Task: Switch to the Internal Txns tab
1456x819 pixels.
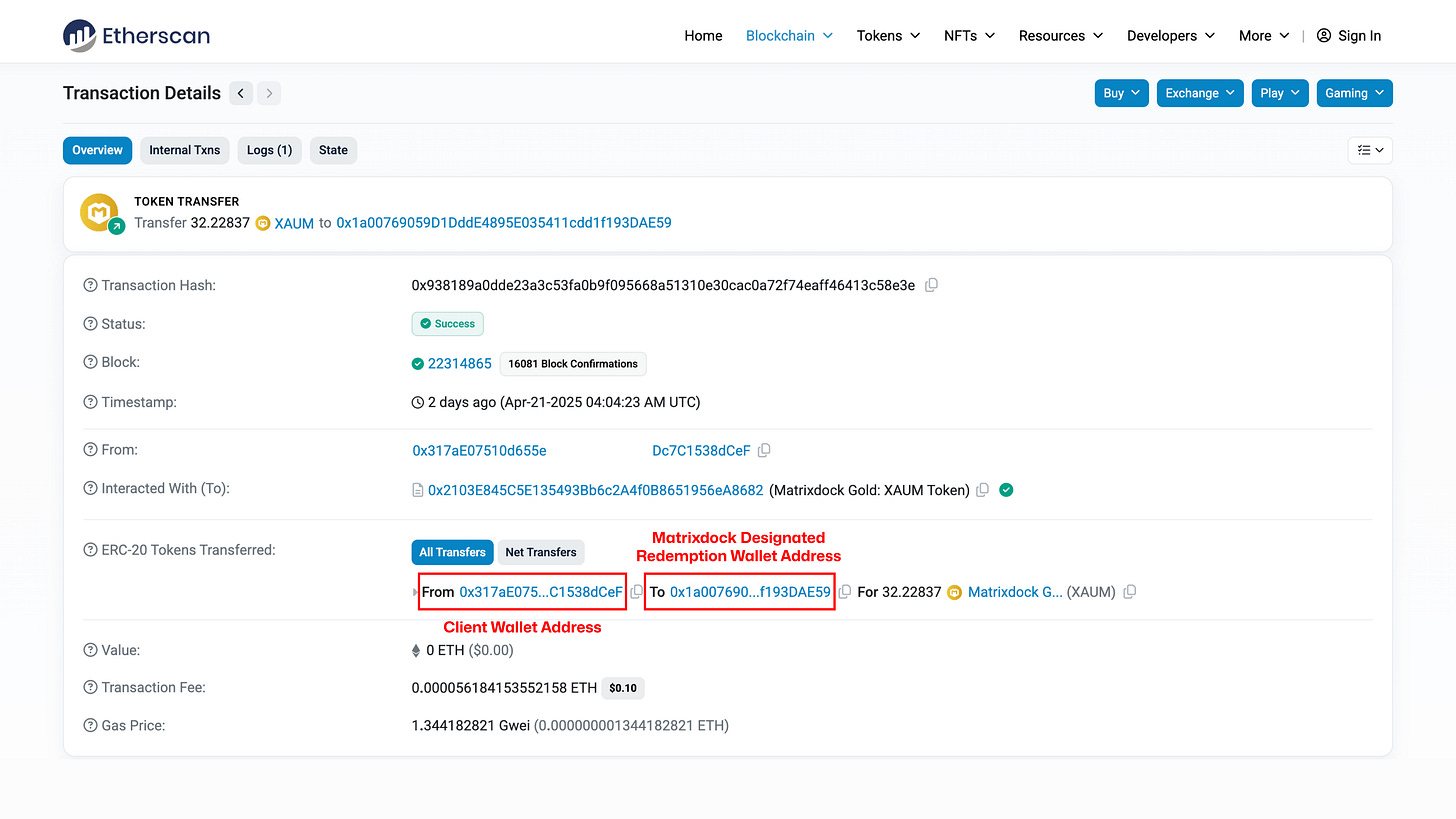Action: tap(184, 150)
